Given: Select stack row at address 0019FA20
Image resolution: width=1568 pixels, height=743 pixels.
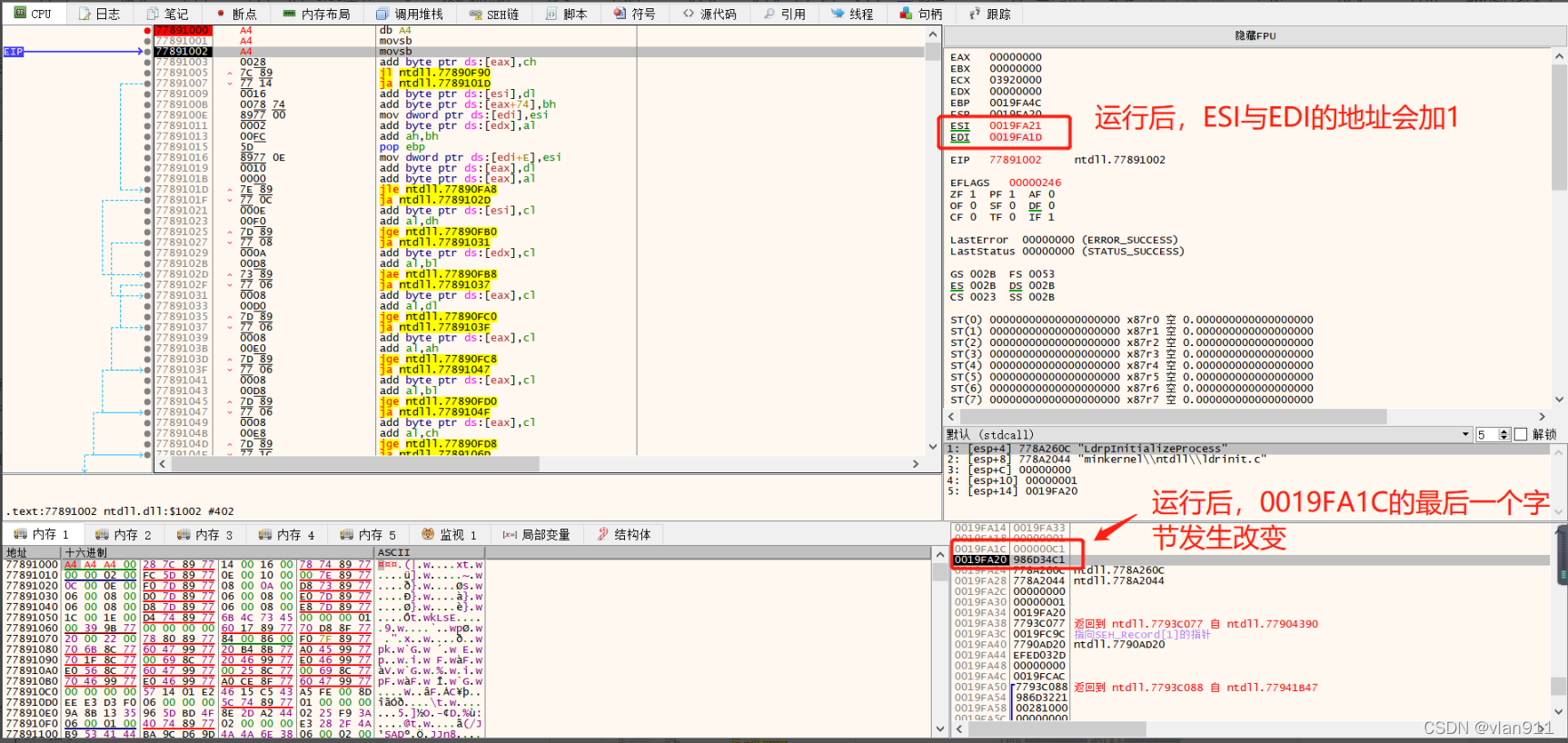Looking at the screenshot, I should [x=1251, y=560].
